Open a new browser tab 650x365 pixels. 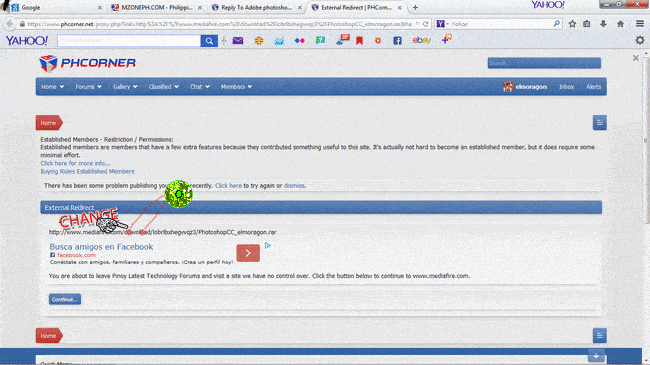coord(415,7)
